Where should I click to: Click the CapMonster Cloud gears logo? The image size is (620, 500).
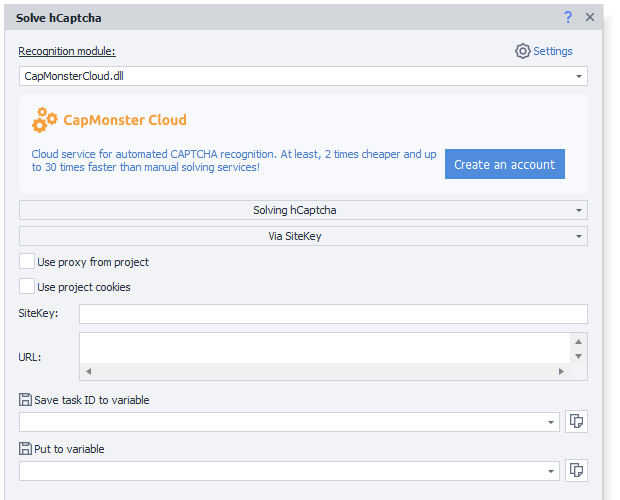pos(45,121)
